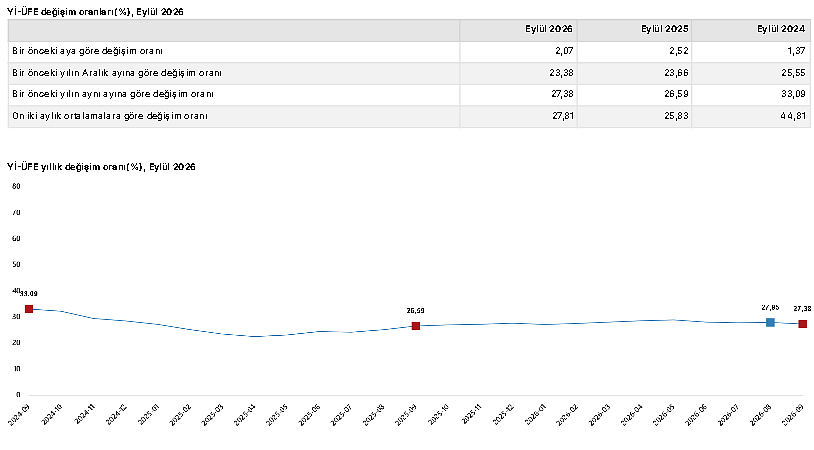The width and height of the screenshot is (814, 450).
Task: Click the 2025-02 x-axis label
Action: [x=180, y=415]
